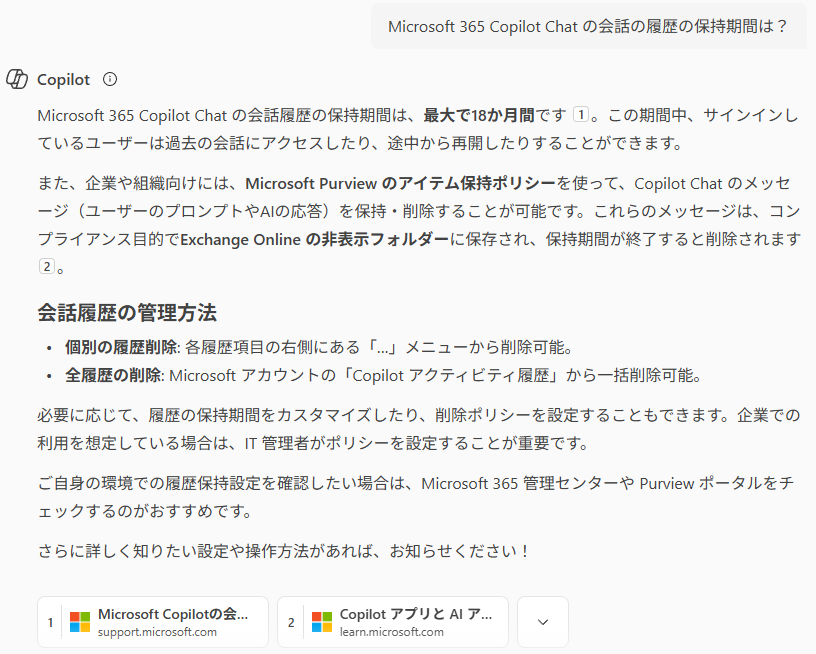
Task: Click the Copilot logo icon
Action: coord(17,80)
